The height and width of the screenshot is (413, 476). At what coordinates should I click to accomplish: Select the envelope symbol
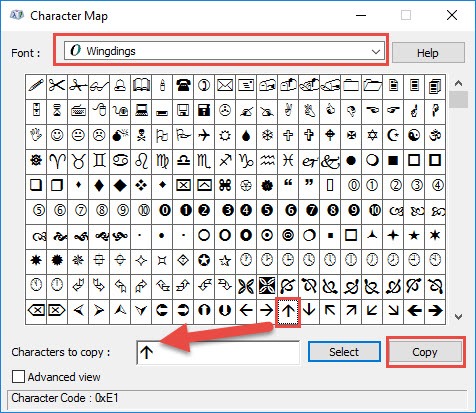225,86
